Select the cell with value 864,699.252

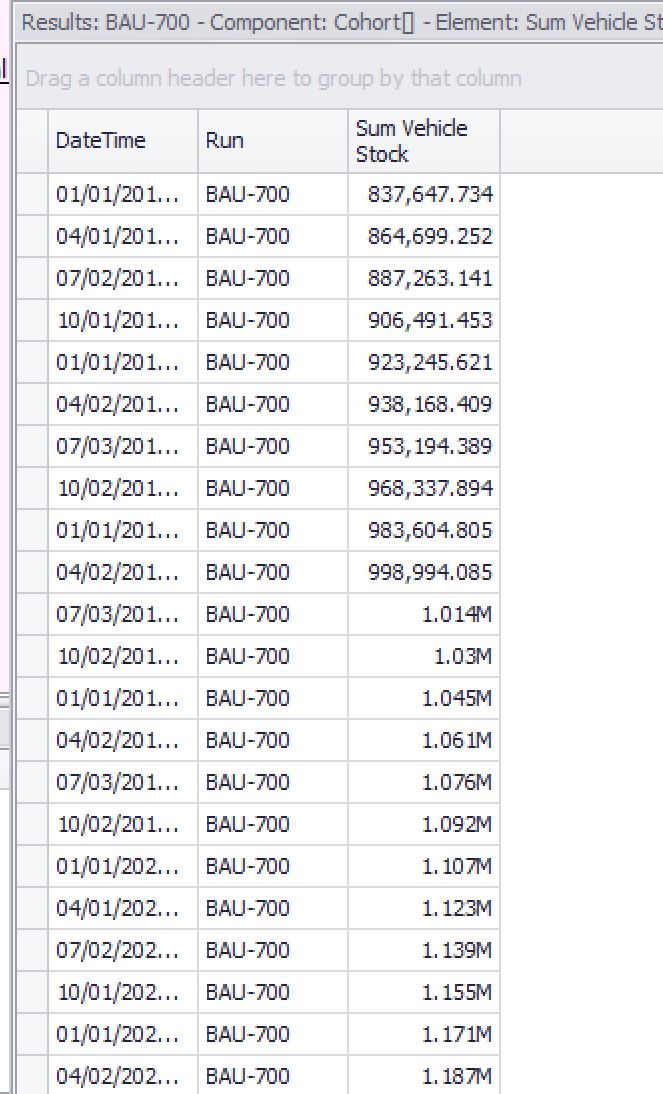point(424,236)
